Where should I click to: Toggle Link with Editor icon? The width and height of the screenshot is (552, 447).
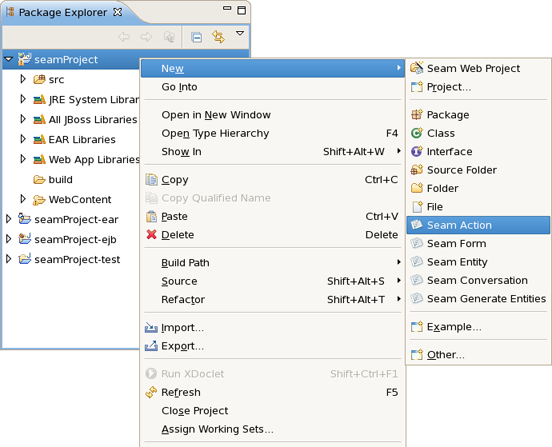218,37
